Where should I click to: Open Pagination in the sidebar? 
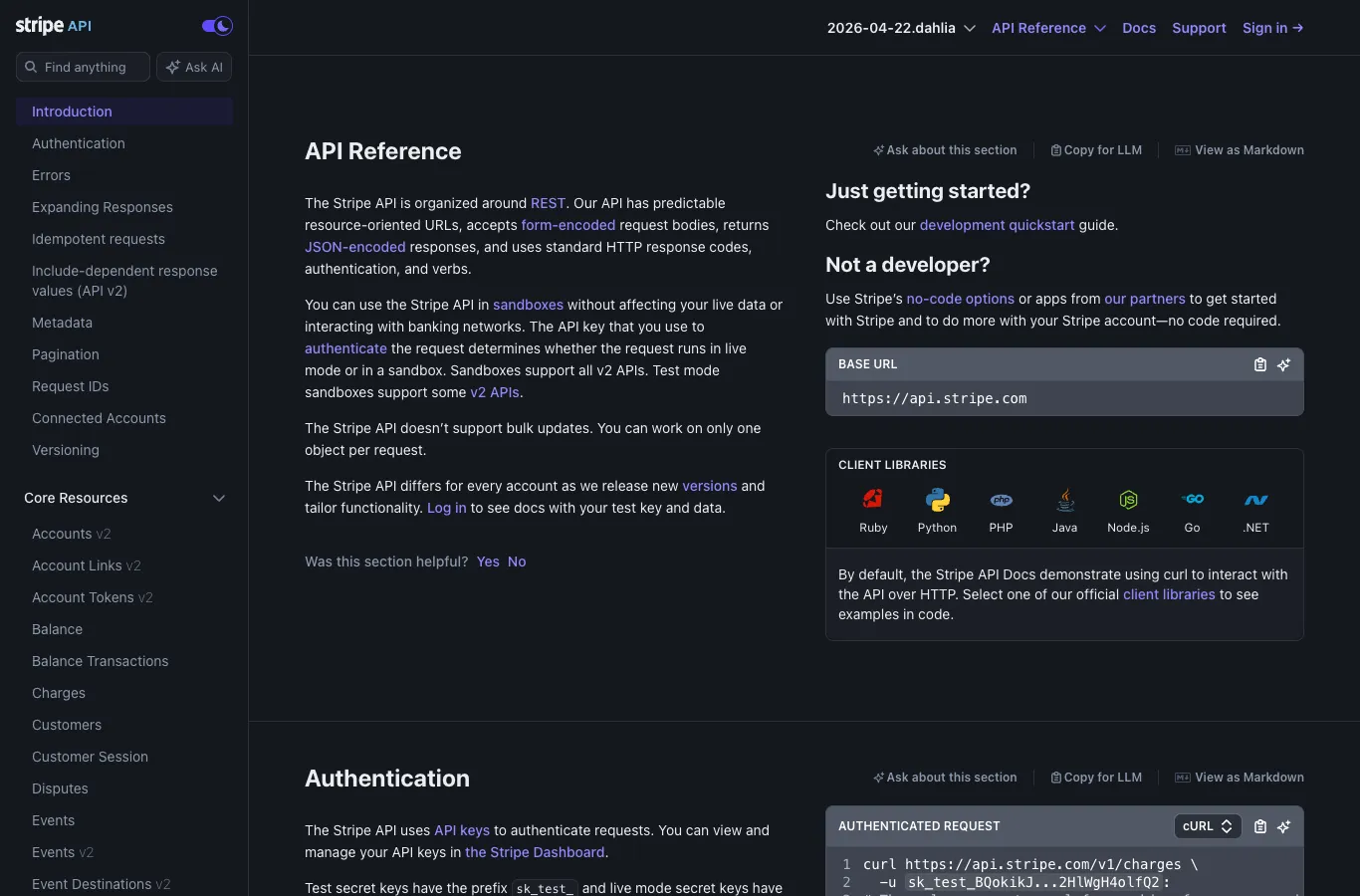coord(66,354)
